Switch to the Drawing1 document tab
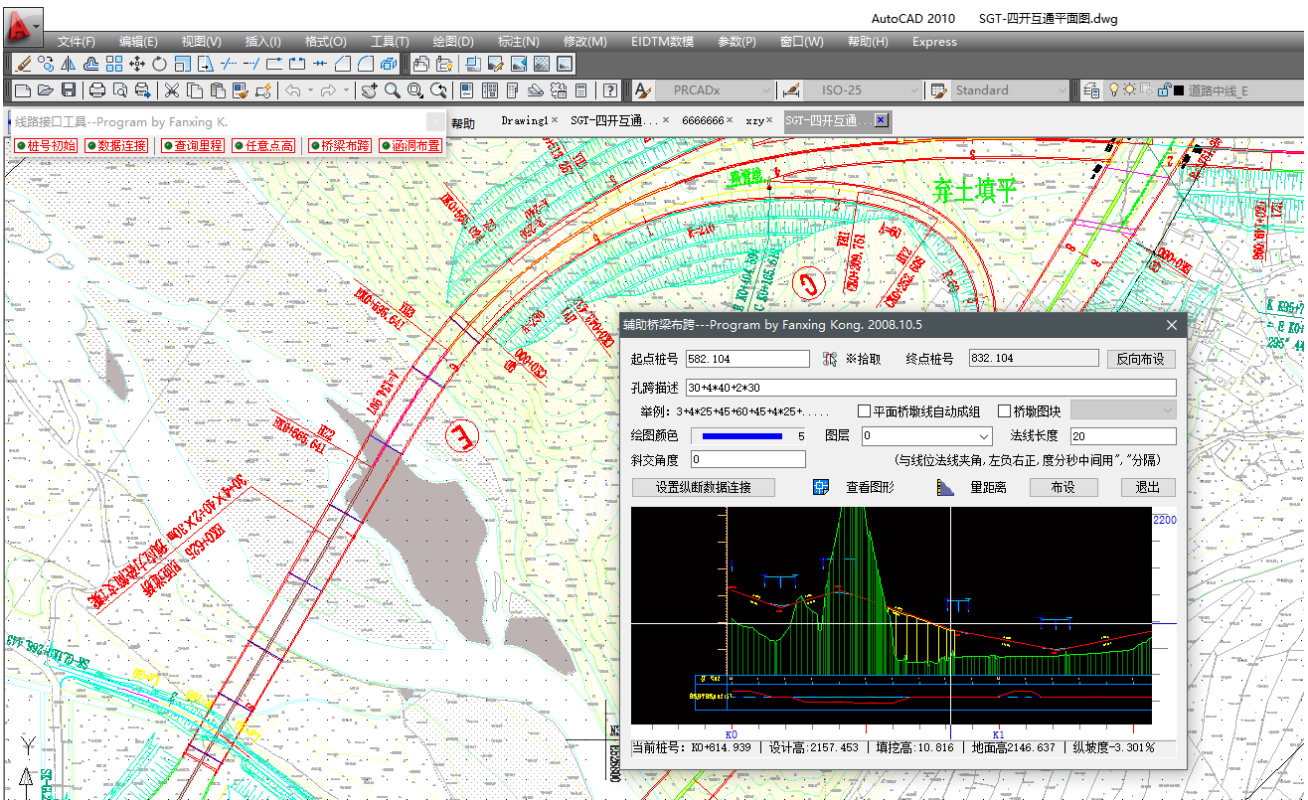This screenshot has width=1308, height=800. (524, 120)
